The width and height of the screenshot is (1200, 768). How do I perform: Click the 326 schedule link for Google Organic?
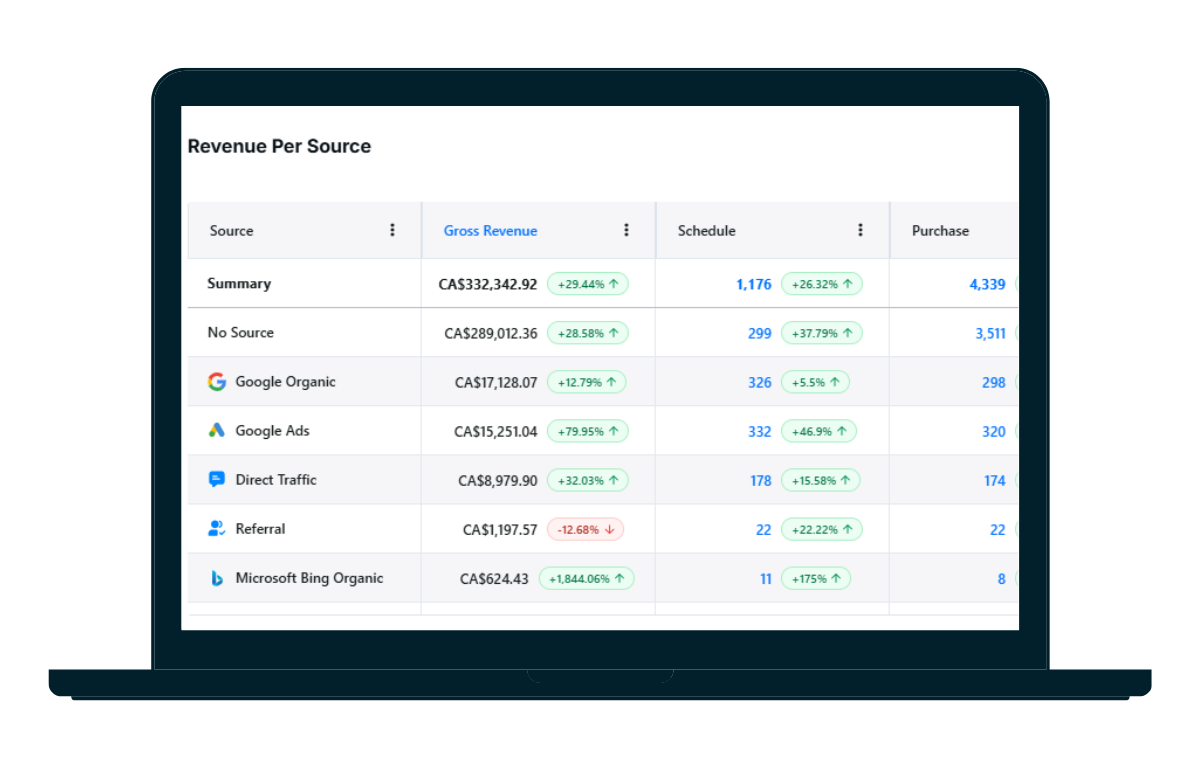[759, 382]
